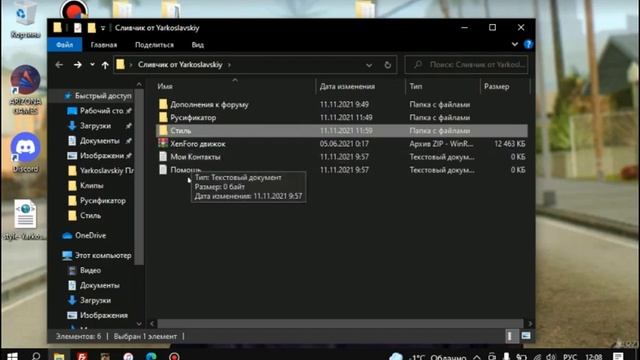Viewport: 640px width, 360px height.
Task: Click text file icon of Мои Контакты
Action: coord(163,156)
